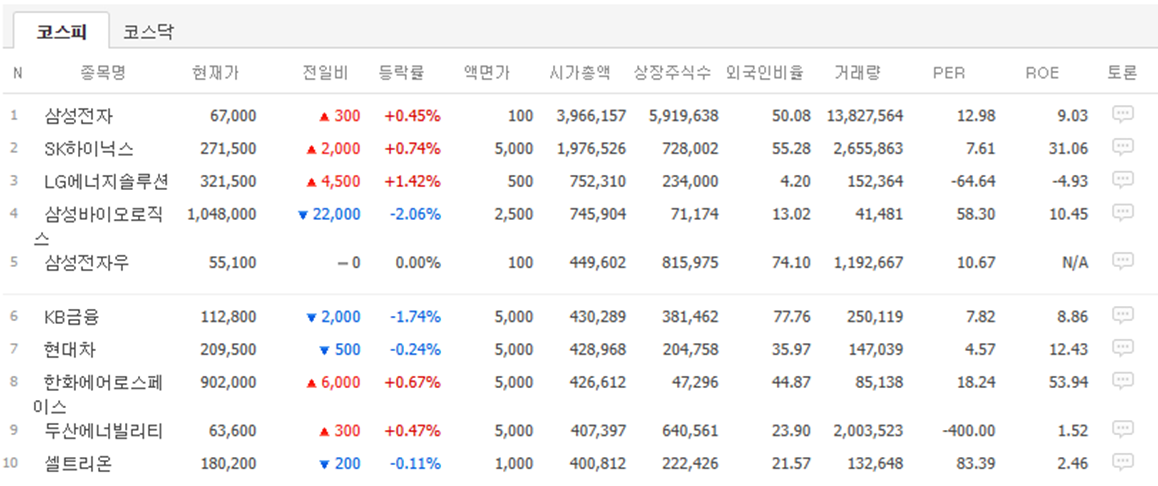Select KB금융 market cap 430,289

pos(598,317)
